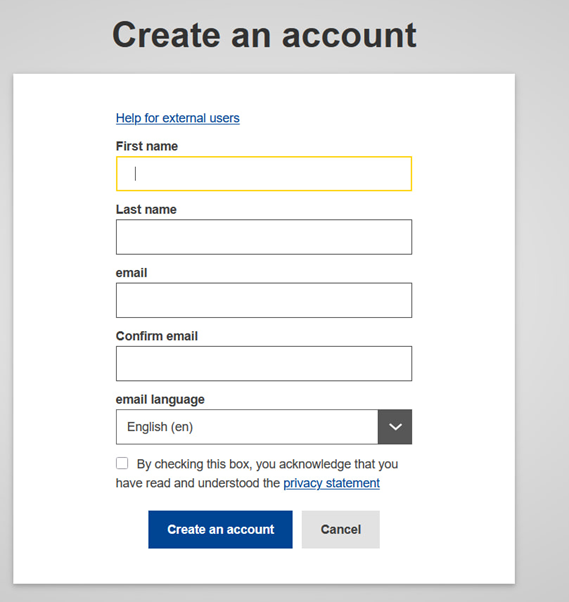The width and height of the screenshot is (569, 602).
Task: Click inside the Confirm email field
Action: pyautogui.click(x=264, y=364)
